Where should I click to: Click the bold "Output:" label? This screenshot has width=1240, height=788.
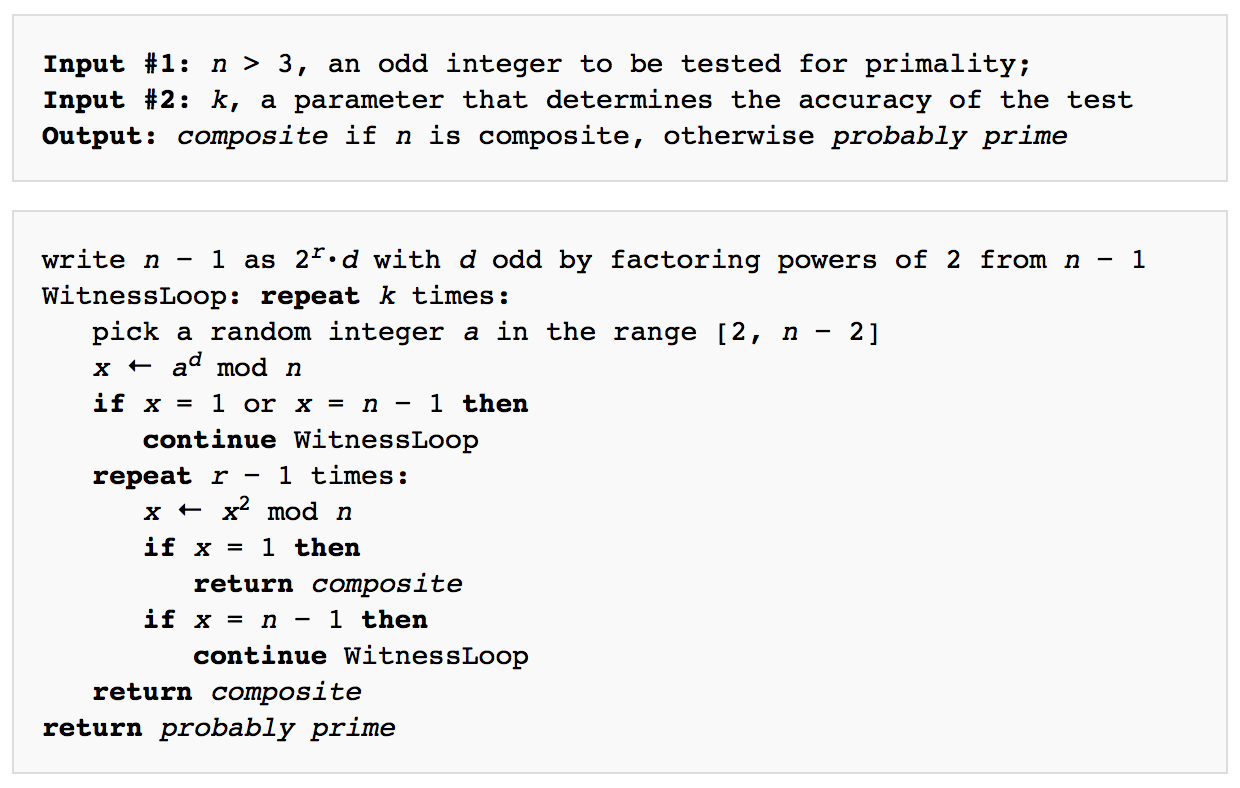(100, 136)
